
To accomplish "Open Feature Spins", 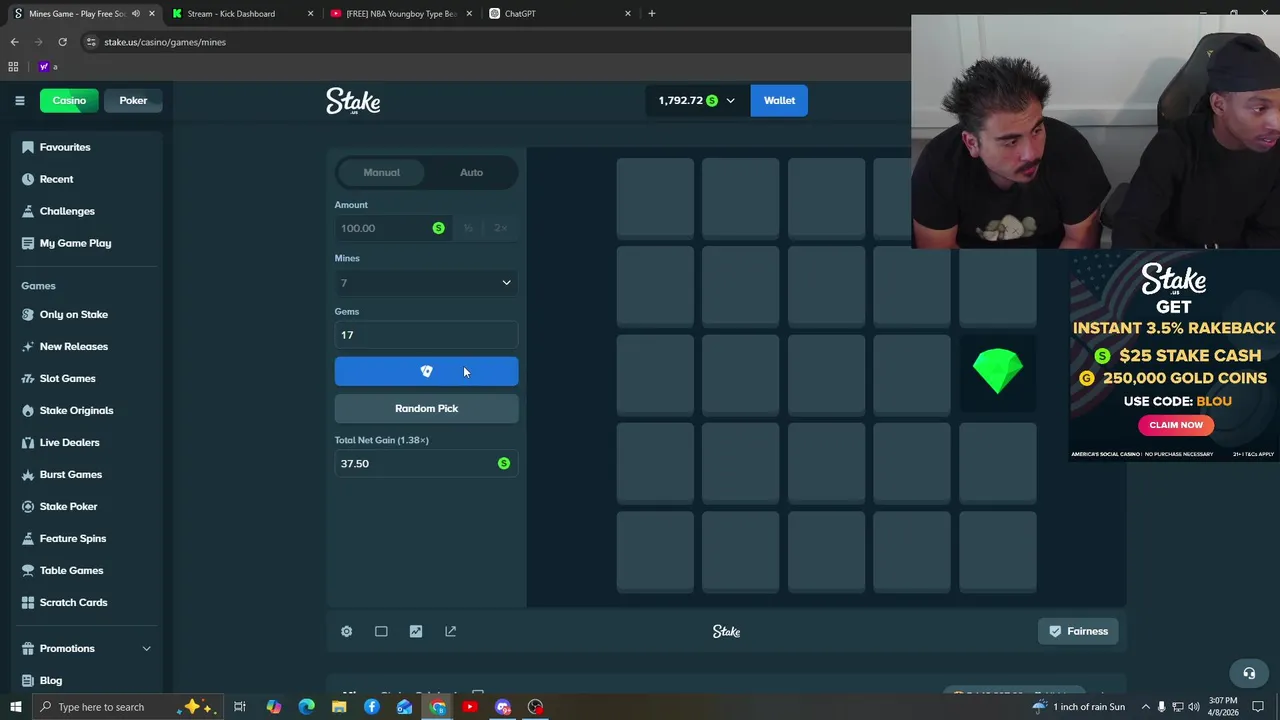I will pos(72,538).
